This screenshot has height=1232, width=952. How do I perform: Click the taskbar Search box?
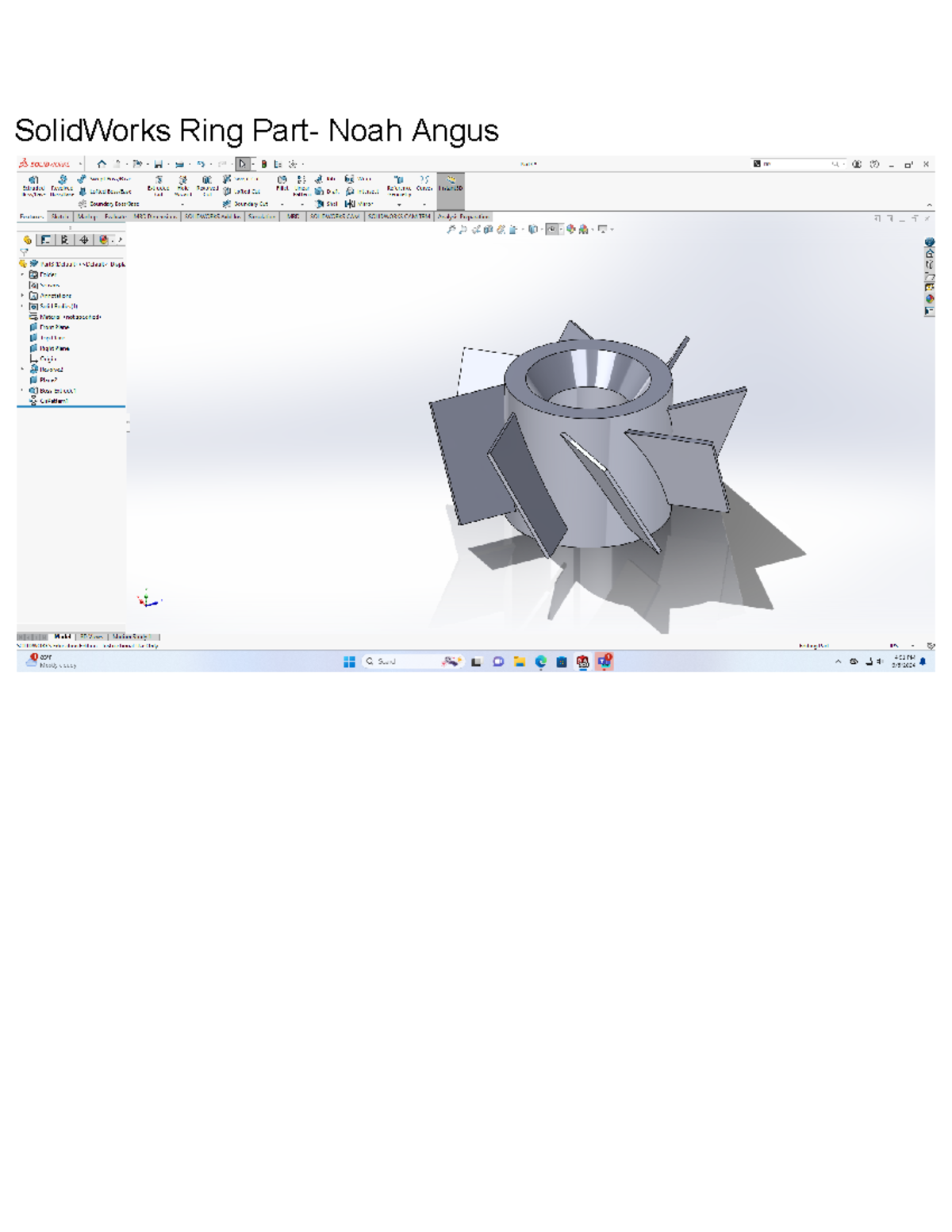413,662
